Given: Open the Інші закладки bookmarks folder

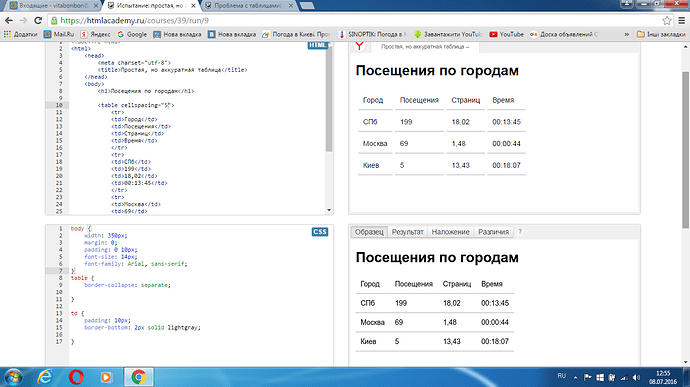Looking at the screenshot, I should pyautogui.click(x=661, y=34).
